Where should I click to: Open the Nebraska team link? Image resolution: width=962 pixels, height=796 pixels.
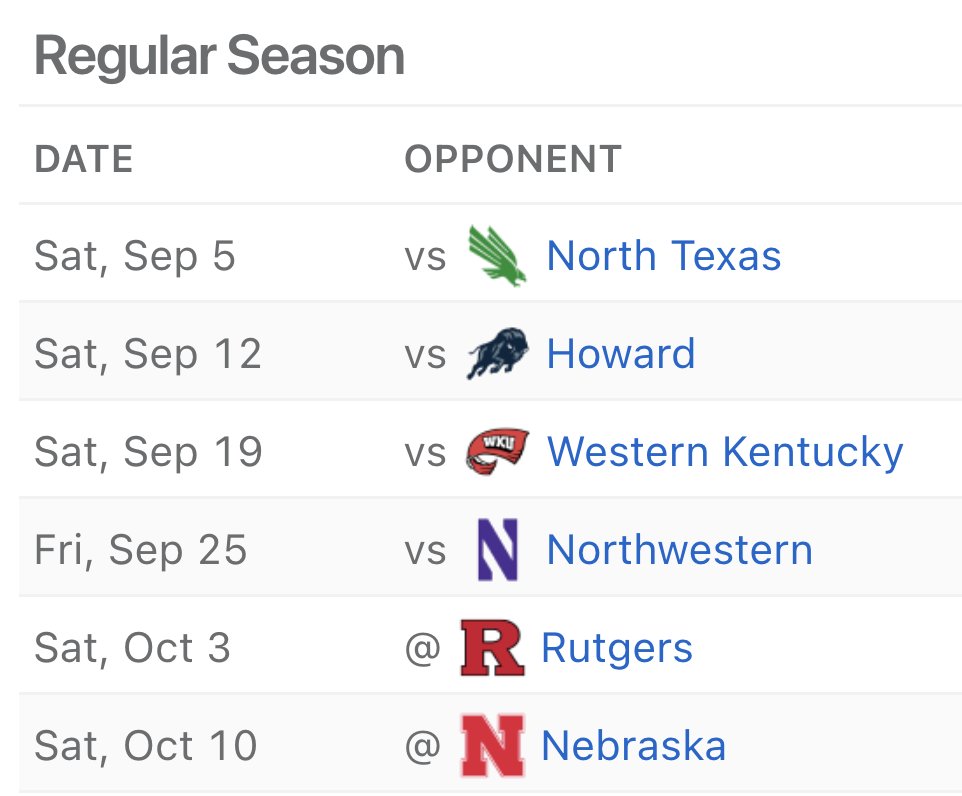click(x=634, y=746)
